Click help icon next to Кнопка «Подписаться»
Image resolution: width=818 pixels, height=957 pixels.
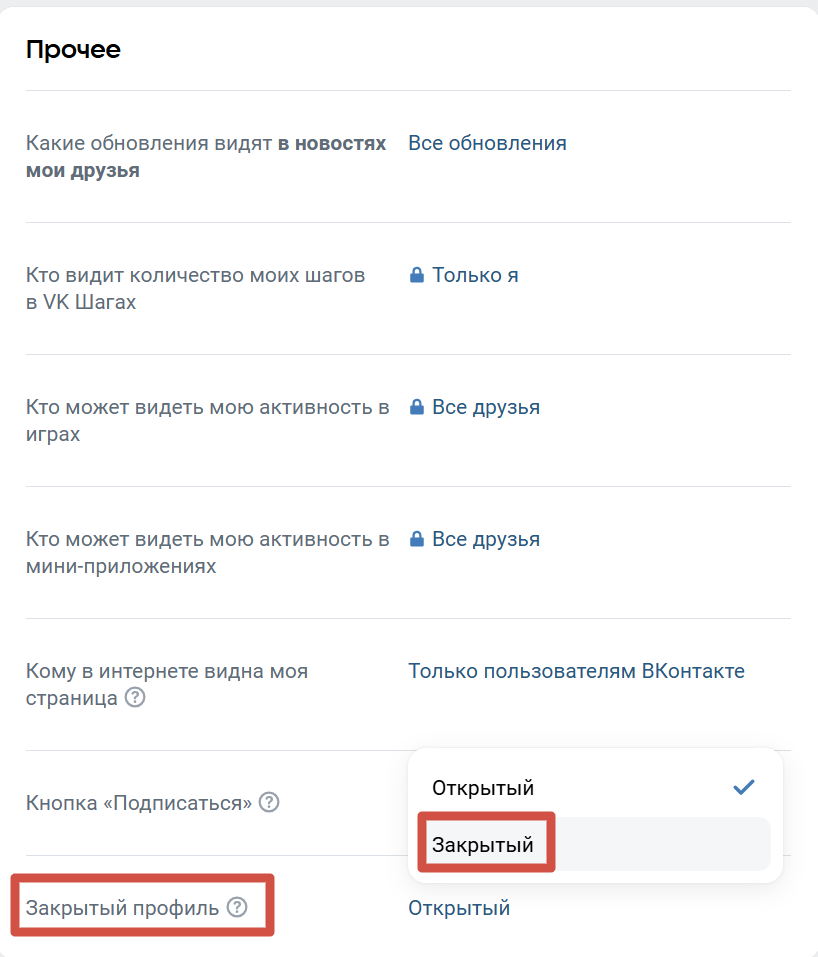point(269,802)
